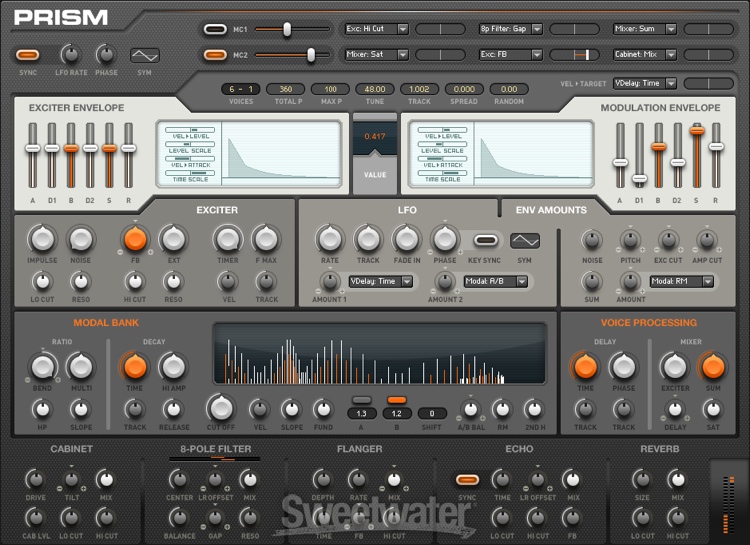Click the Modal Bank CUT OFF knob
The width and height of the screenshot is (750, 545).
pyautogui.click(x=221, y=408)
